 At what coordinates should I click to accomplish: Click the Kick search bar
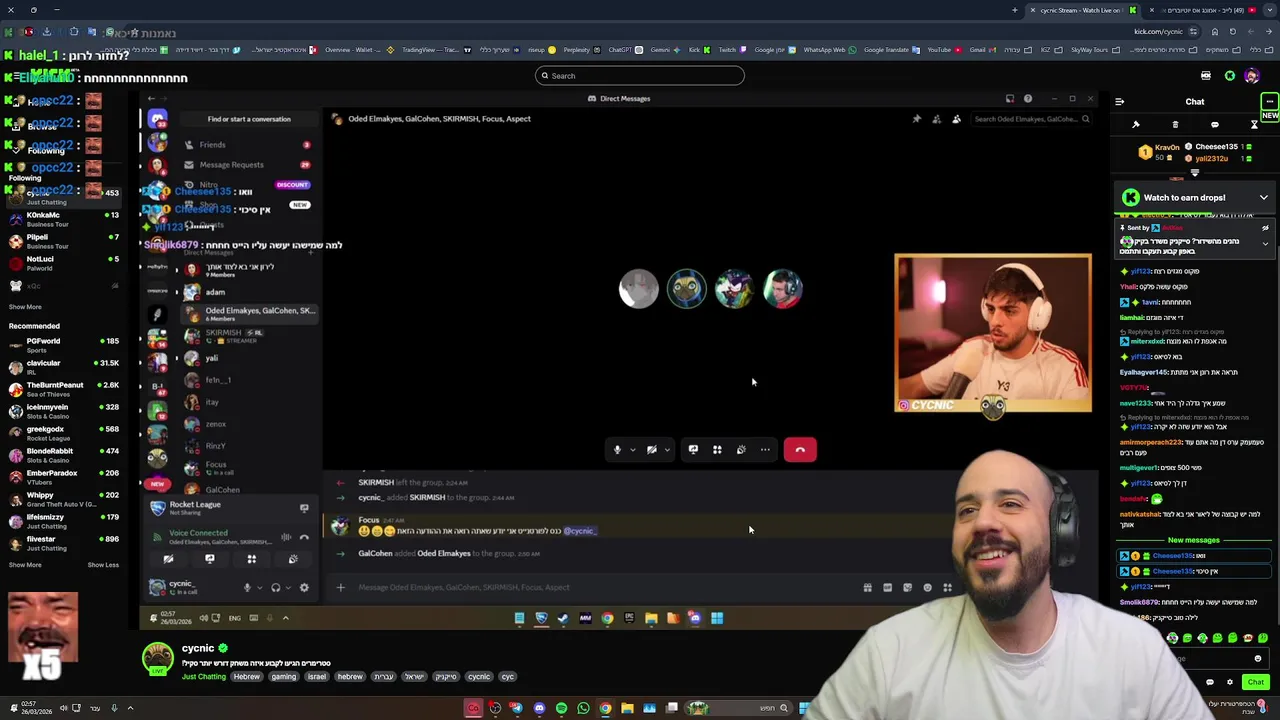tap(640, 76)
